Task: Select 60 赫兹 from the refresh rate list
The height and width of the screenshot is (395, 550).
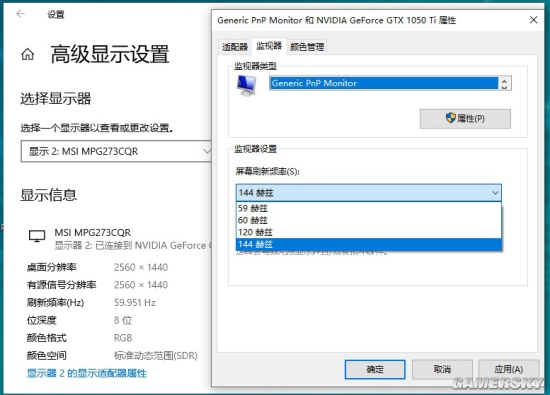Action: point(369,220)
